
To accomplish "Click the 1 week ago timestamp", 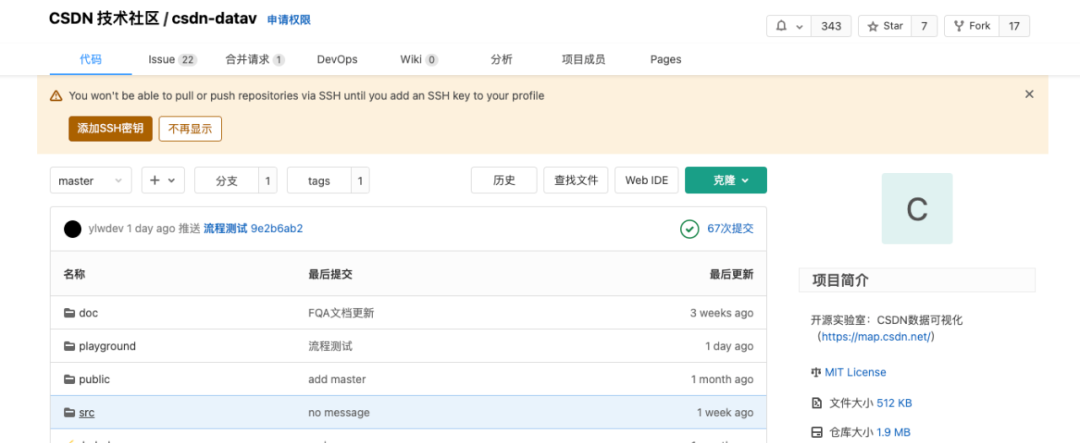I will tap(725, 413).
